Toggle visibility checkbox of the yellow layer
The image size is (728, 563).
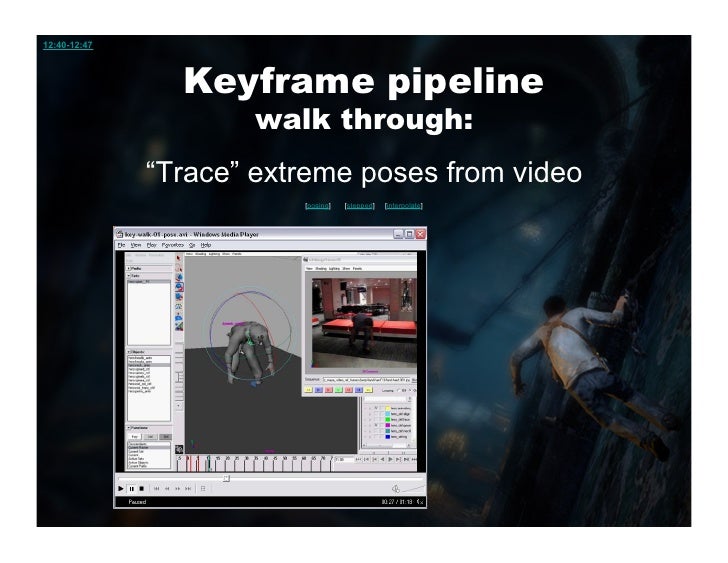(376, 408)
